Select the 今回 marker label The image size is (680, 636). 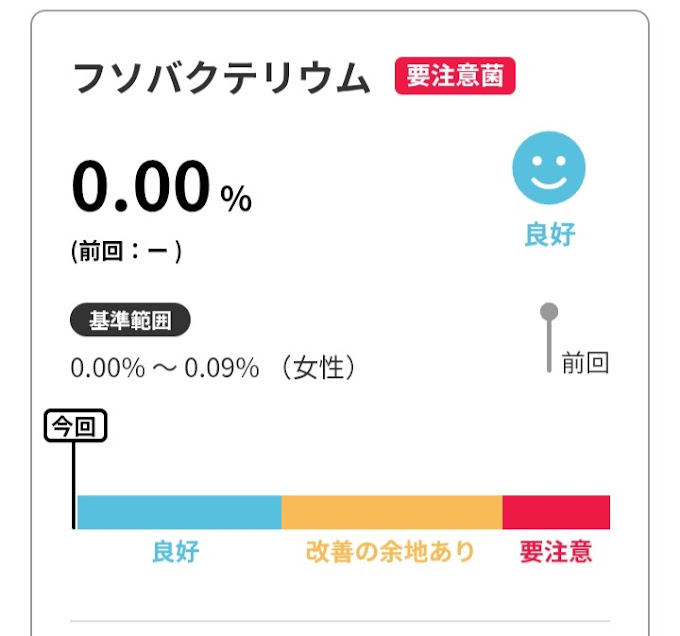coord(75,427)
